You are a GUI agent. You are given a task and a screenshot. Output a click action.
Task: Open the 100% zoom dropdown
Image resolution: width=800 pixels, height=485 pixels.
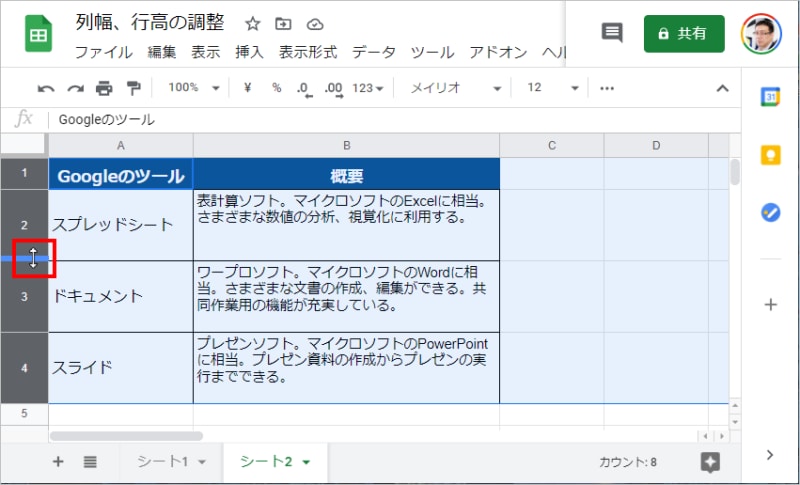[193, 88]
